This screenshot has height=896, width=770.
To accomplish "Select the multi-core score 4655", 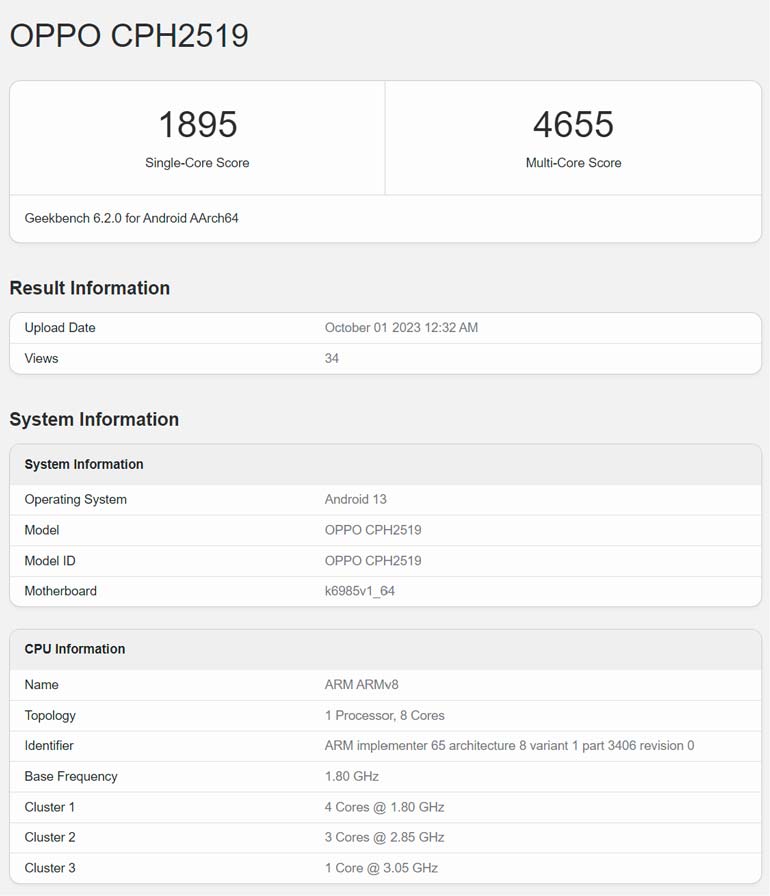I will 574,124.
